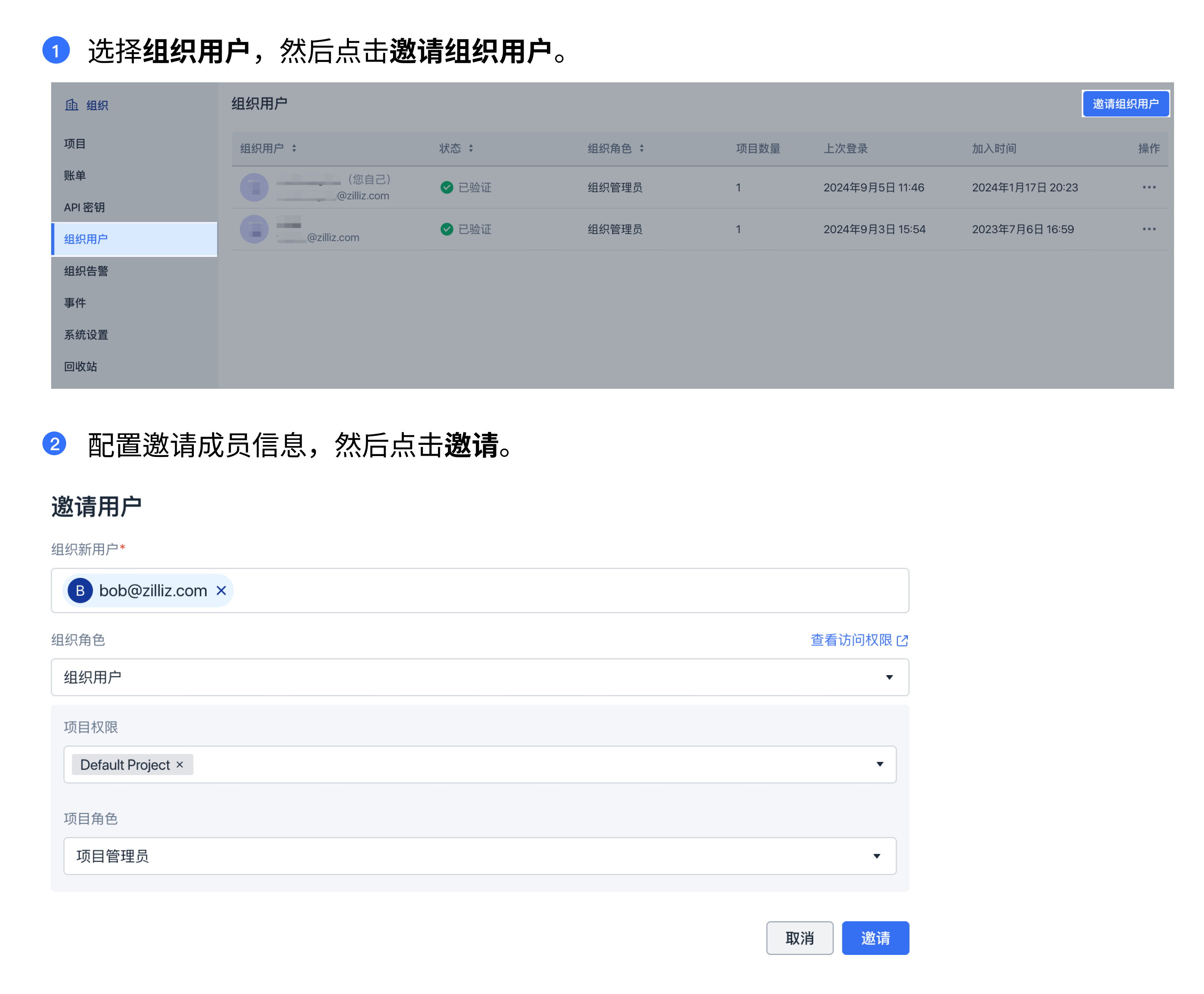Sort by 状态 column arrows
The image size is (1204, 994).
(x=471, y=148)
